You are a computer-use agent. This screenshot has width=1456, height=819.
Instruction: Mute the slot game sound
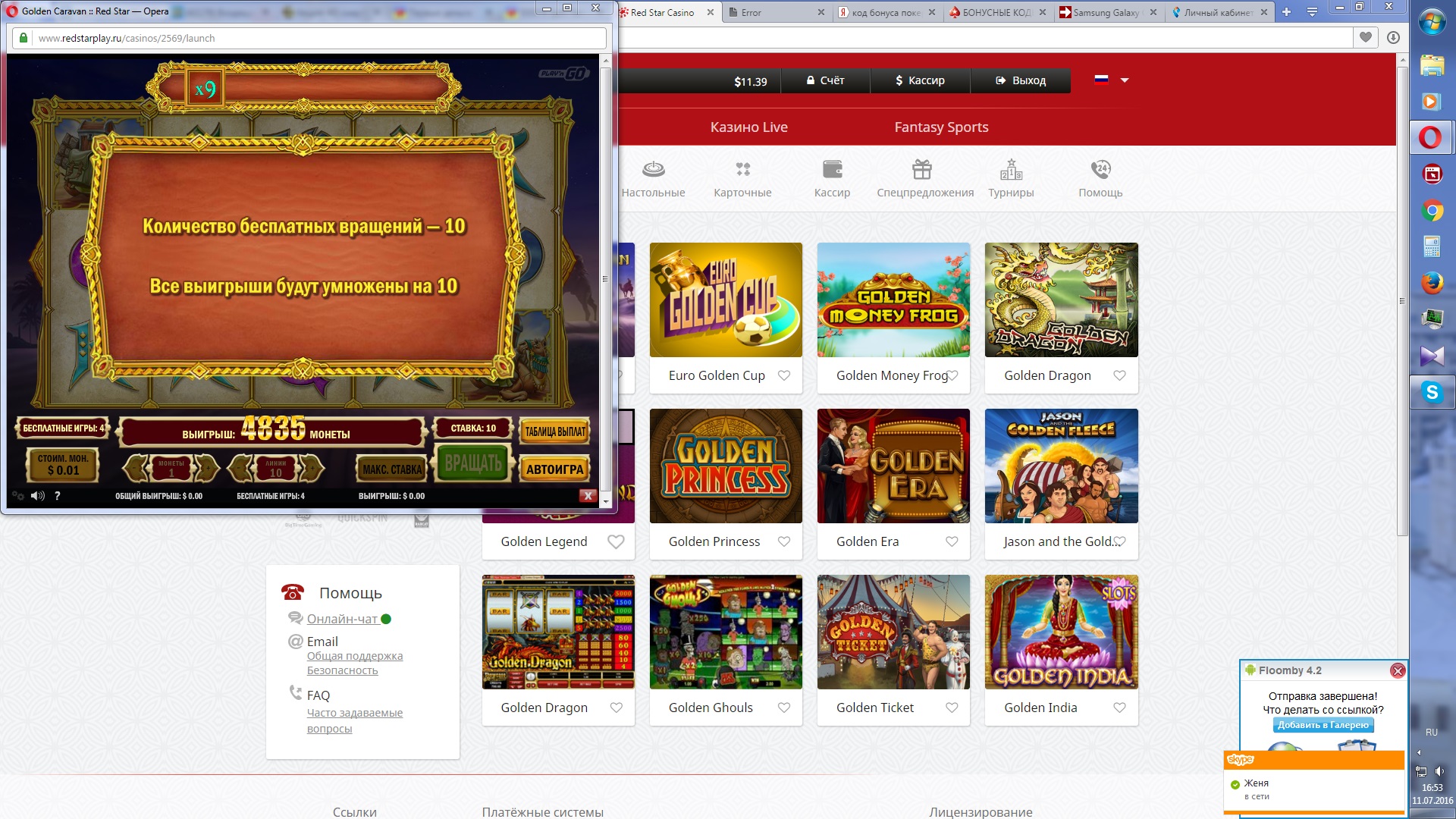click(x=37, y=496)
